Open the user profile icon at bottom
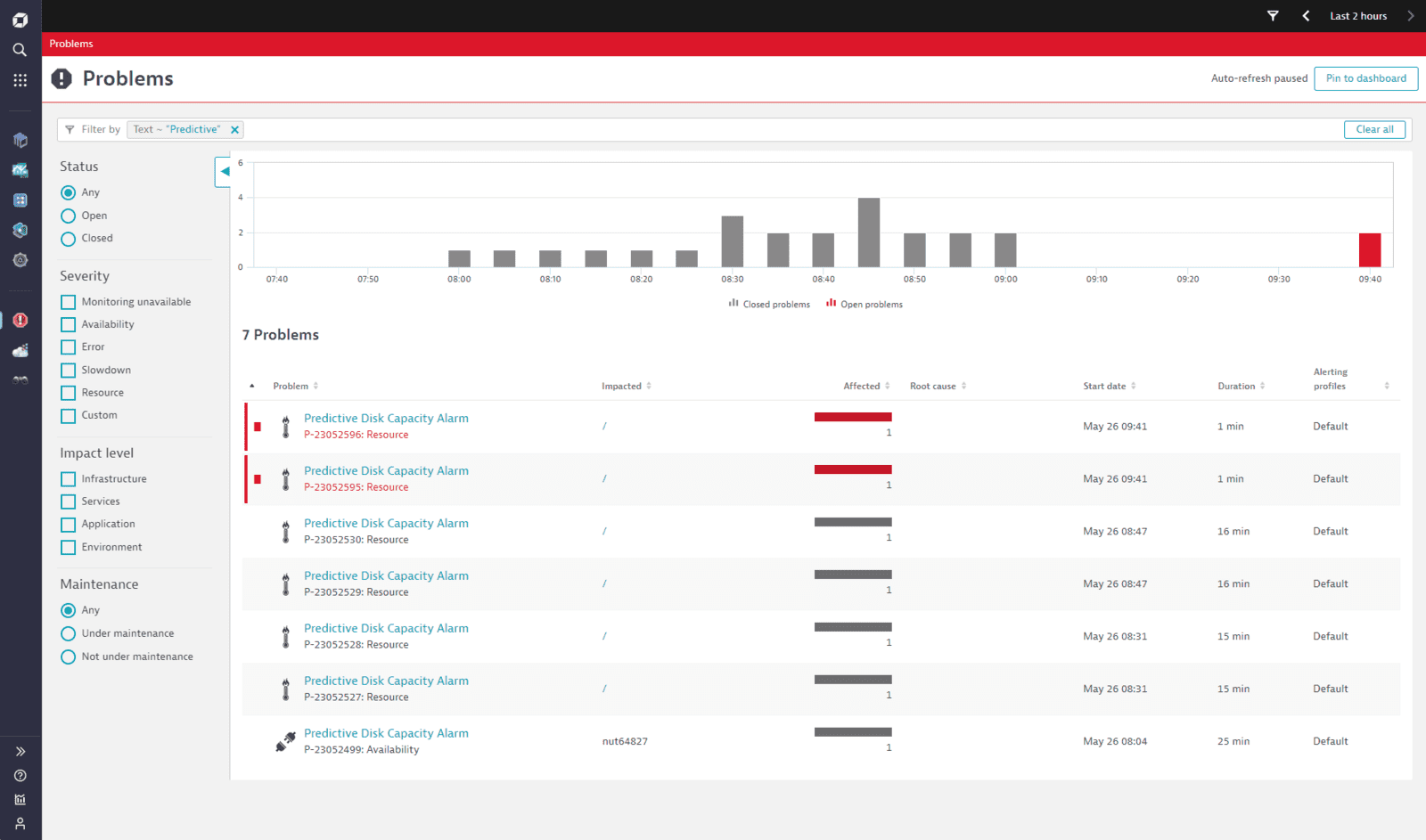 click(x=20, y=823)
